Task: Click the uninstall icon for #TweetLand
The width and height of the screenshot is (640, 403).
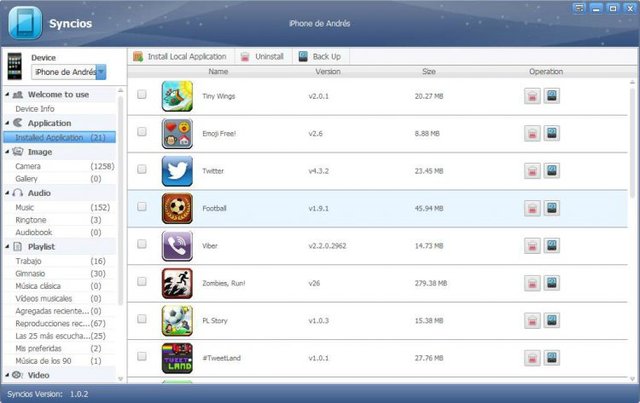Action: (532, 358)
